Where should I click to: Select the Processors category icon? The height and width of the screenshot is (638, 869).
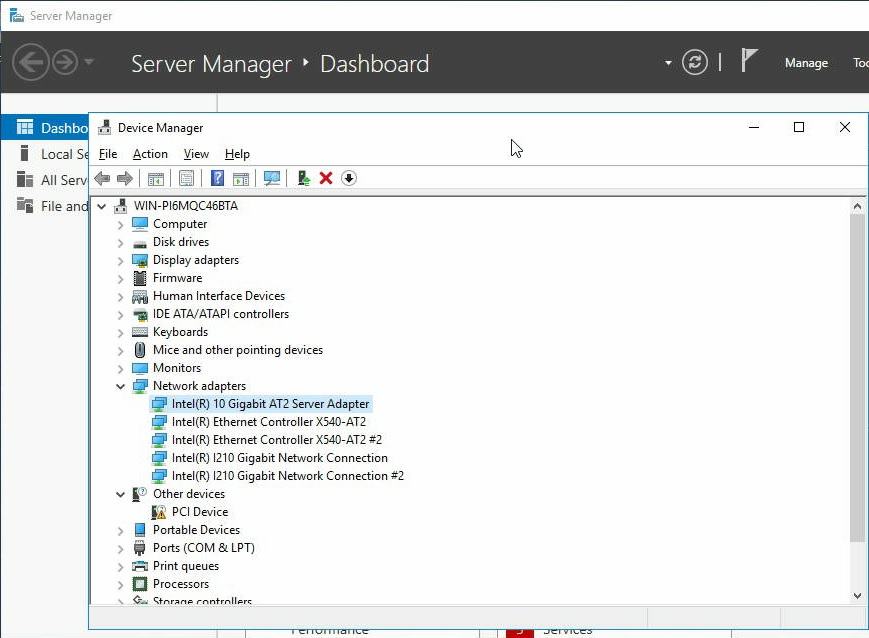140,584
